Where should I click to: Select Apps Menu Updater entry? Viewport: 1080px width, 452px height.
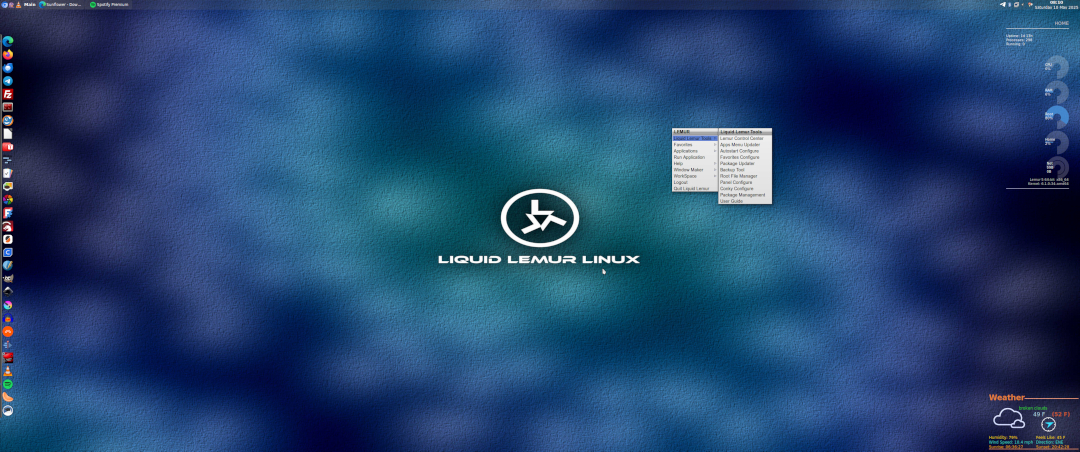(745, 145)
